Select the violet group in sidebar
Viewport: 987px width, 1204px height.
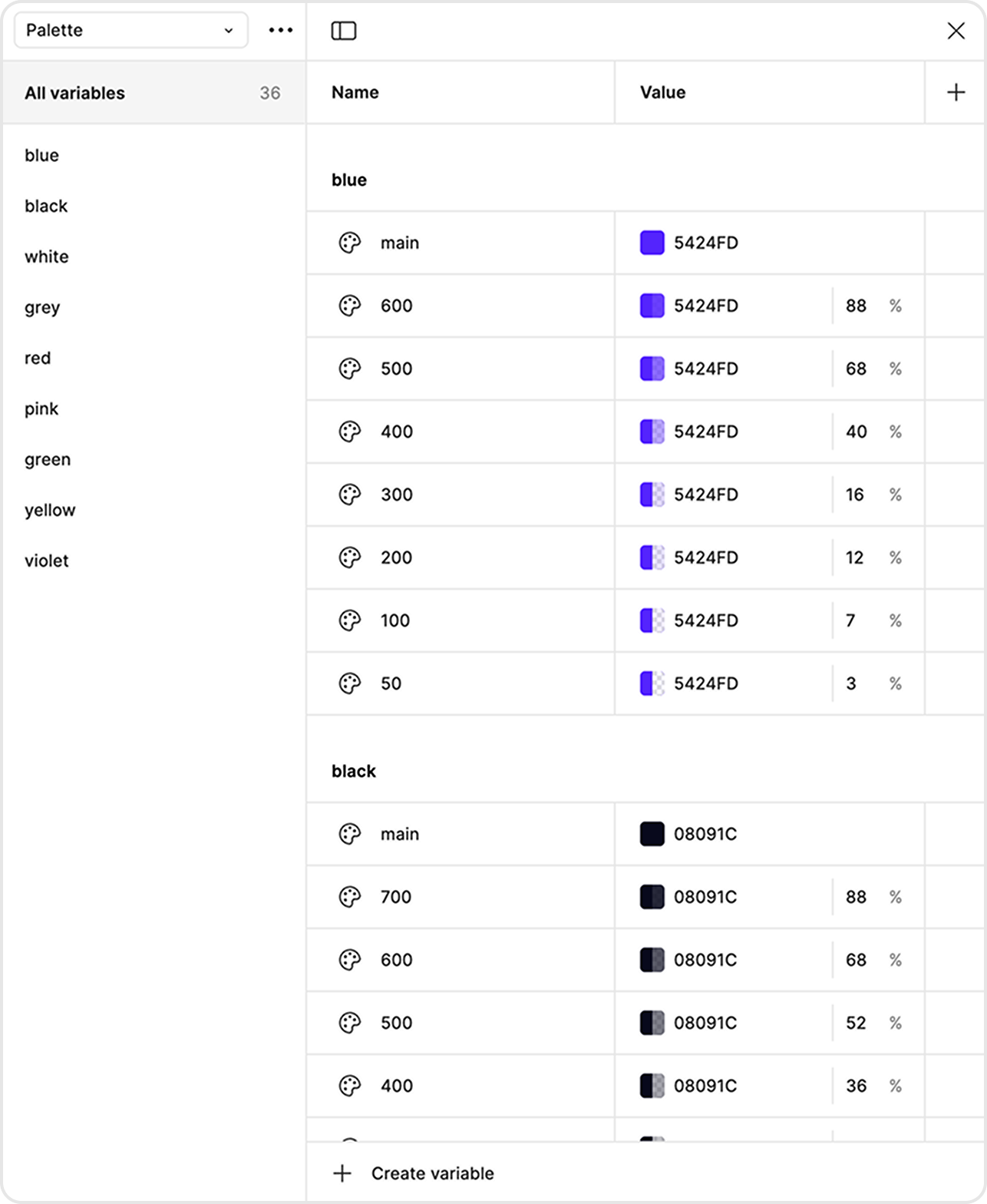[x=46, y=561]
